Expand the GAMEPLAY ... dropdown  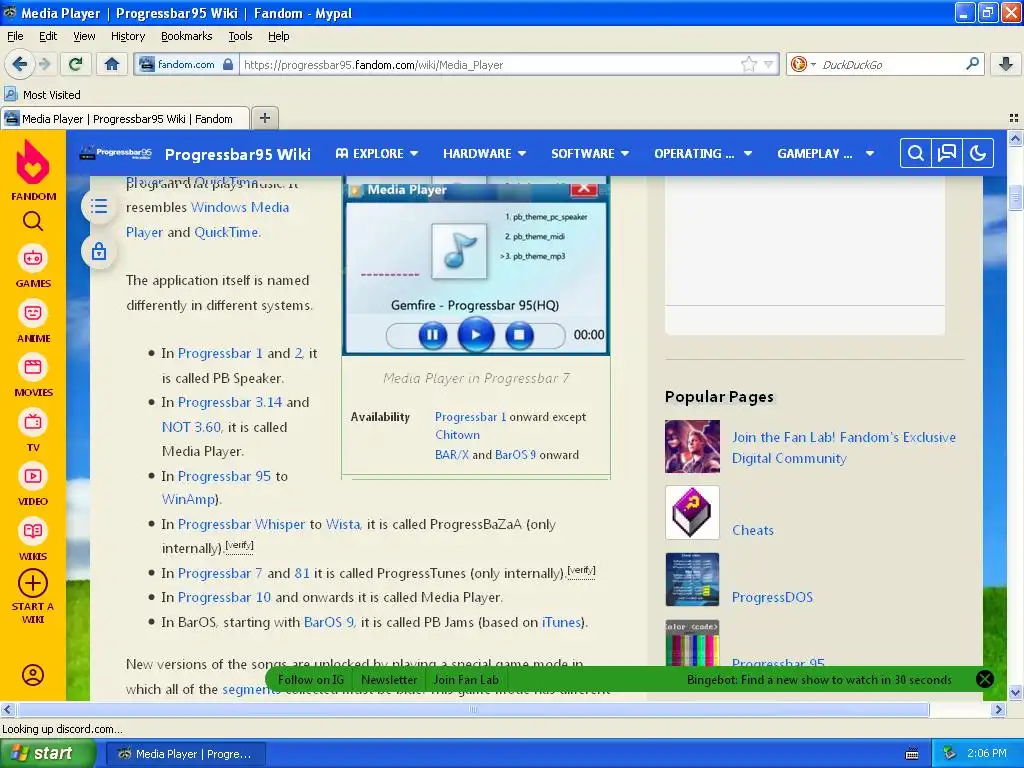tap(825, 153)
